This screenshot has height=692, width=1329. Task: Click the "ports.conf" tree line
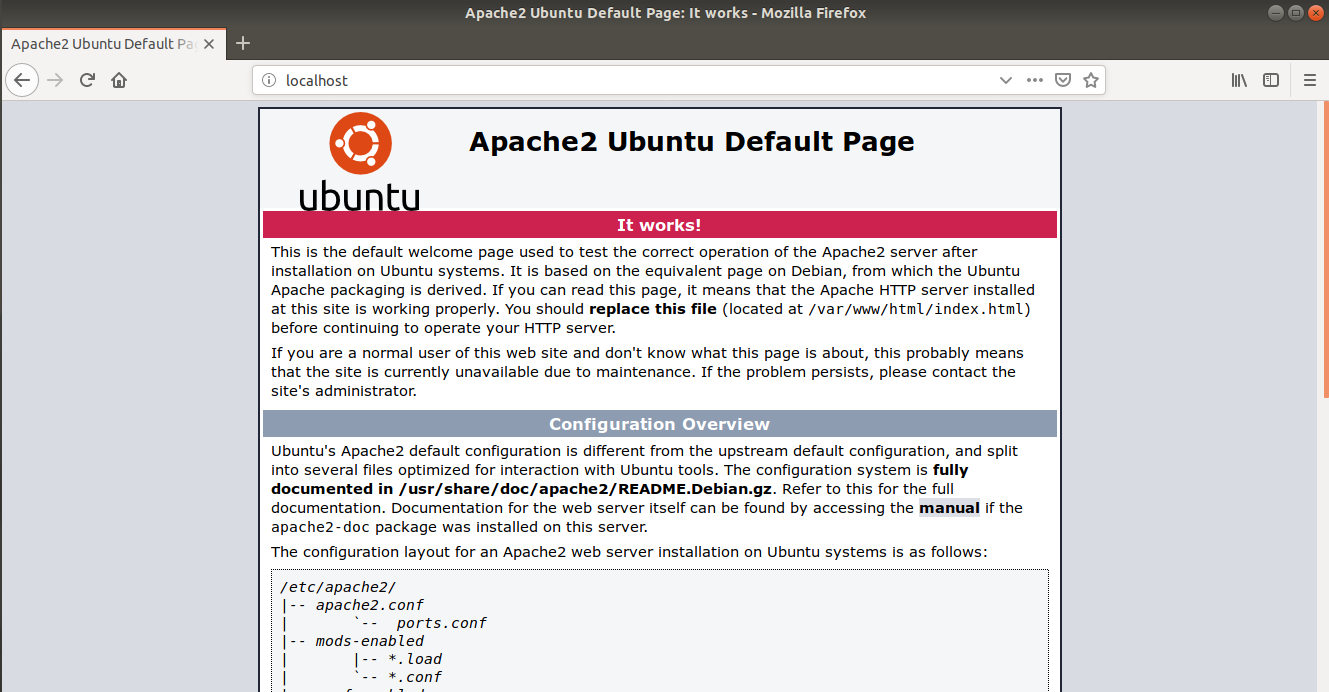[441, 623]
